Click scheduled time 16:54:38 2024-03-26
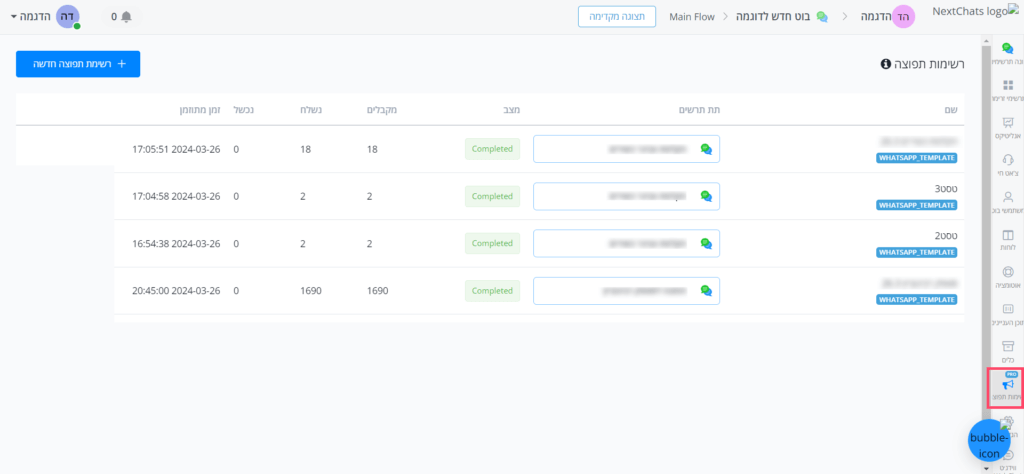1024x474 pixels. [x=176, y=244]
